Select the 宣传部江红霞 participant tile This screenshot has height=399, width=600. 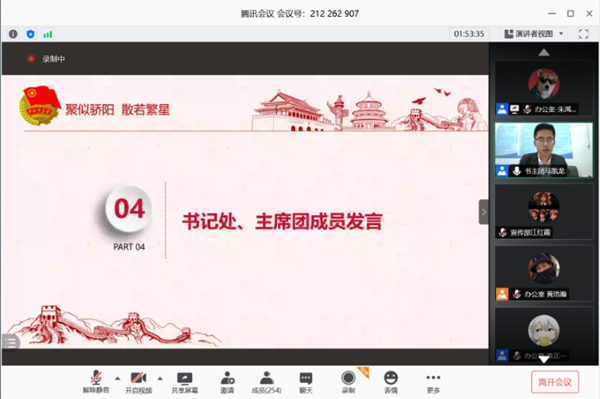pyautogui.click(x=544, y=212)
